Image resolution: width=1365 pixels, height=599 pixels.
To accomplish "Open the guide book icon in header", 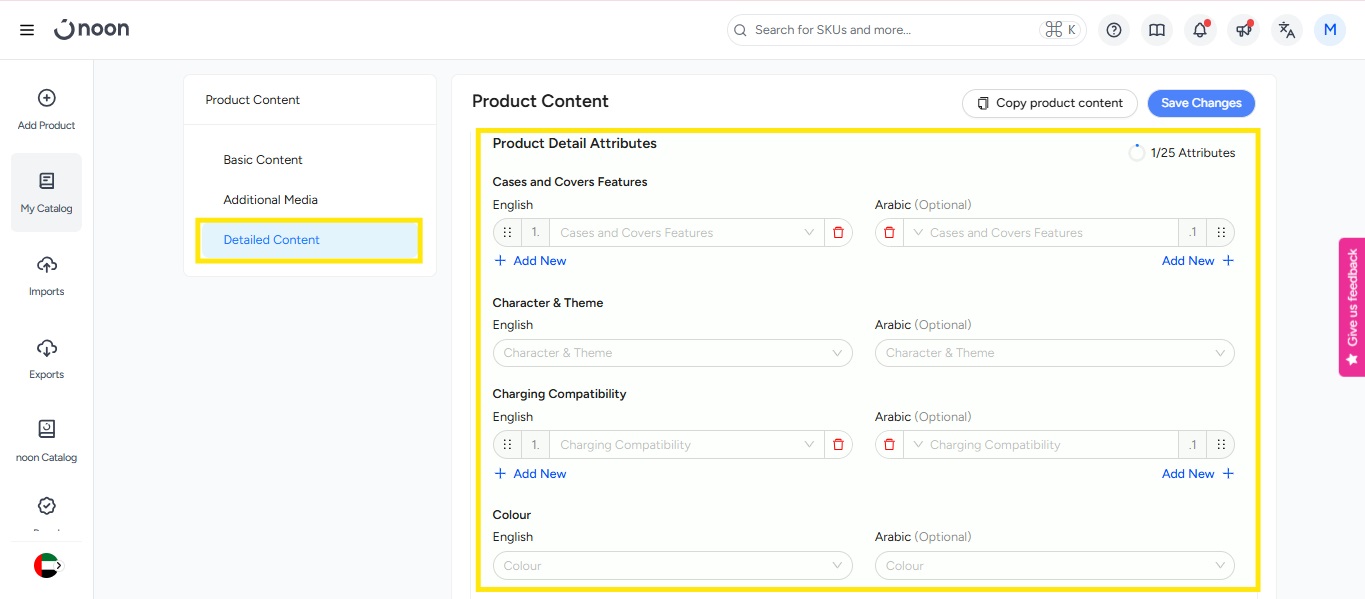I will pyautogui.click(x=1157, y=30).
